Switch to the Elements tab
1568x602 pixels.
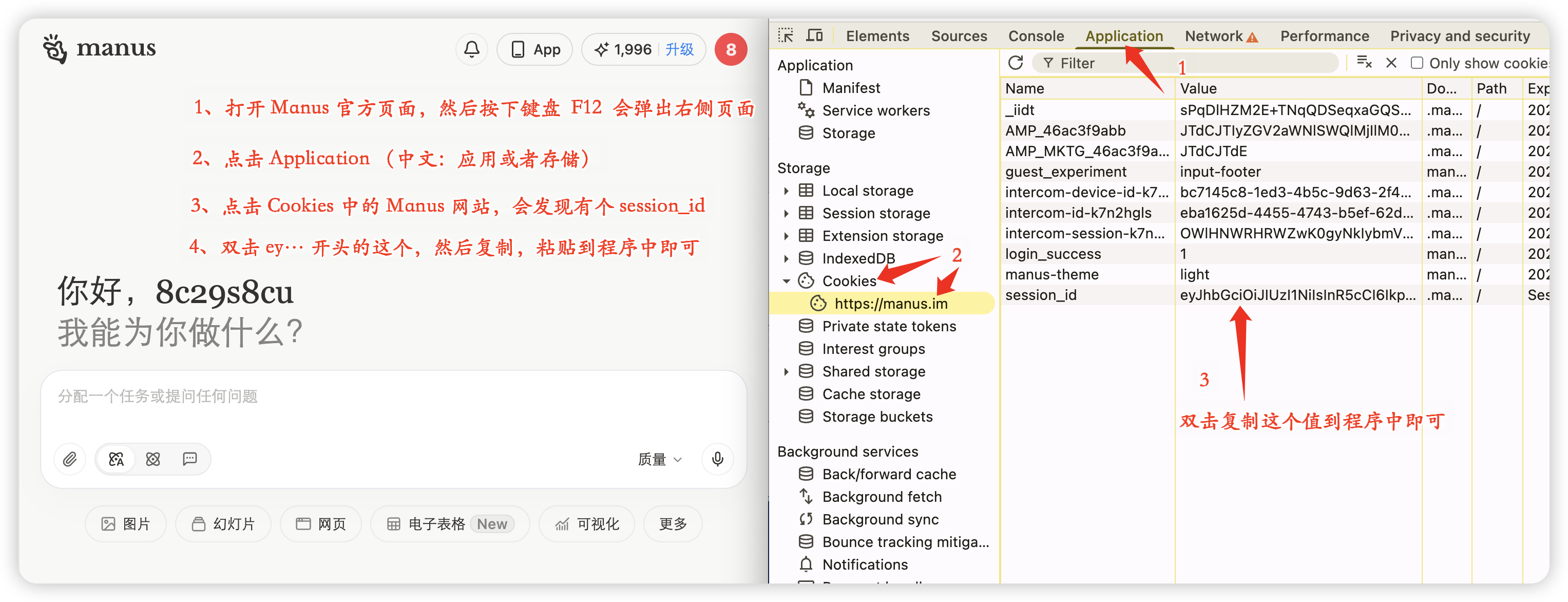pos(877,36)
